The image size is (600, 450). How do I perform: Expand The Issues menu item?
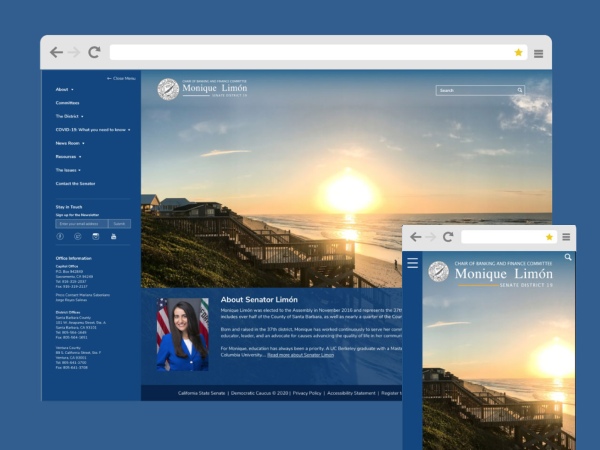point(68,170)
